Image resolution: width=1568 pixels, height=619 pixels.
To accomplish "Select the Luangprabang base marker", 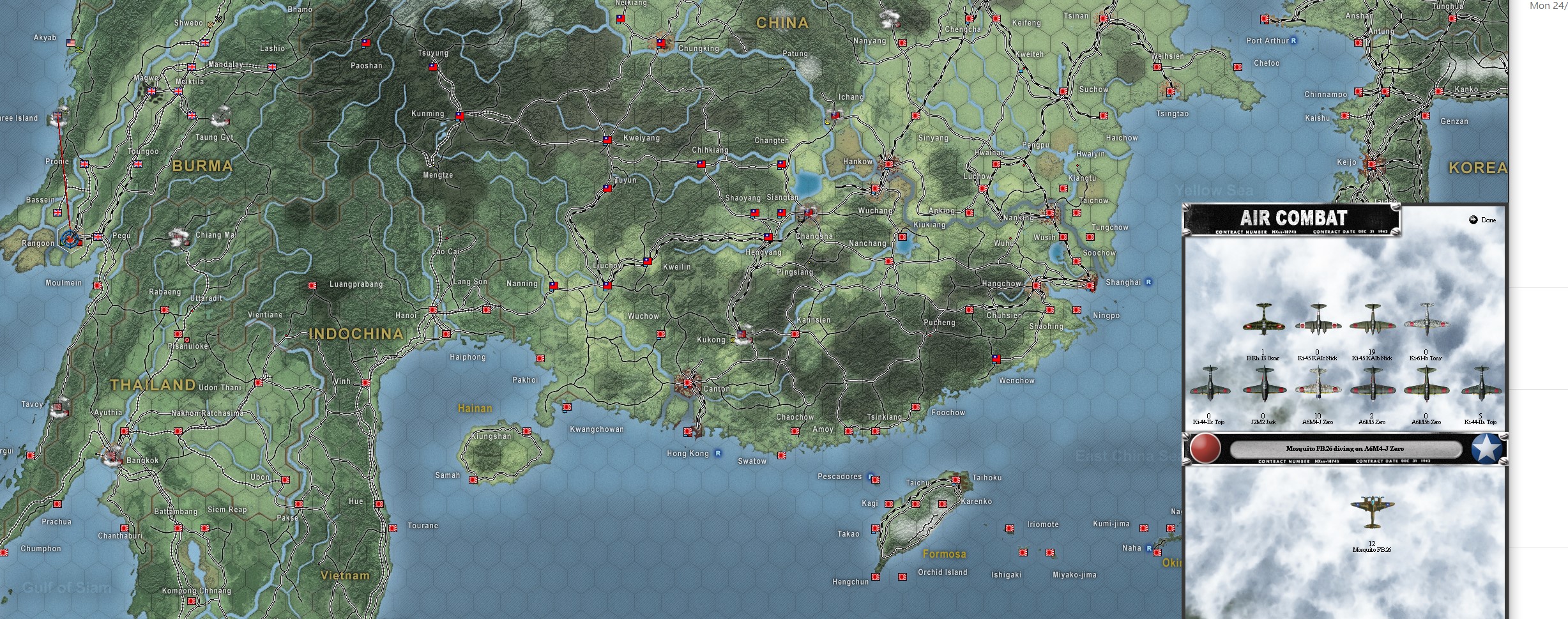I will tap(312, 286).
